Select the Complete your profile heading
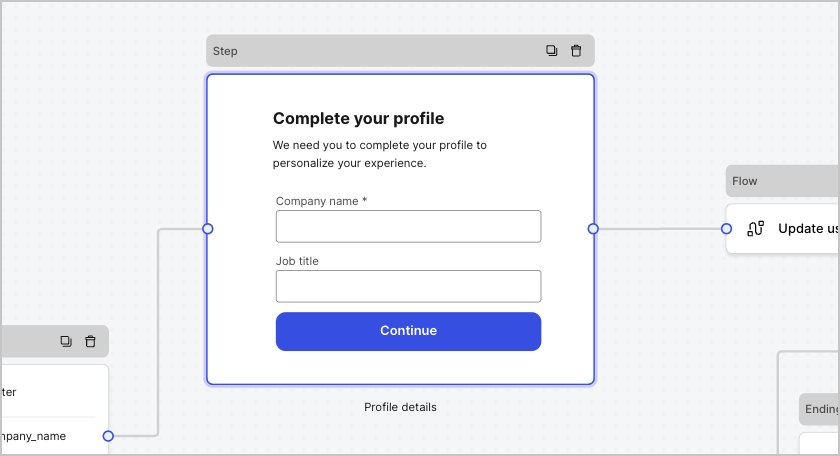This screenshot has width=840, height=456. click(358, 119)
